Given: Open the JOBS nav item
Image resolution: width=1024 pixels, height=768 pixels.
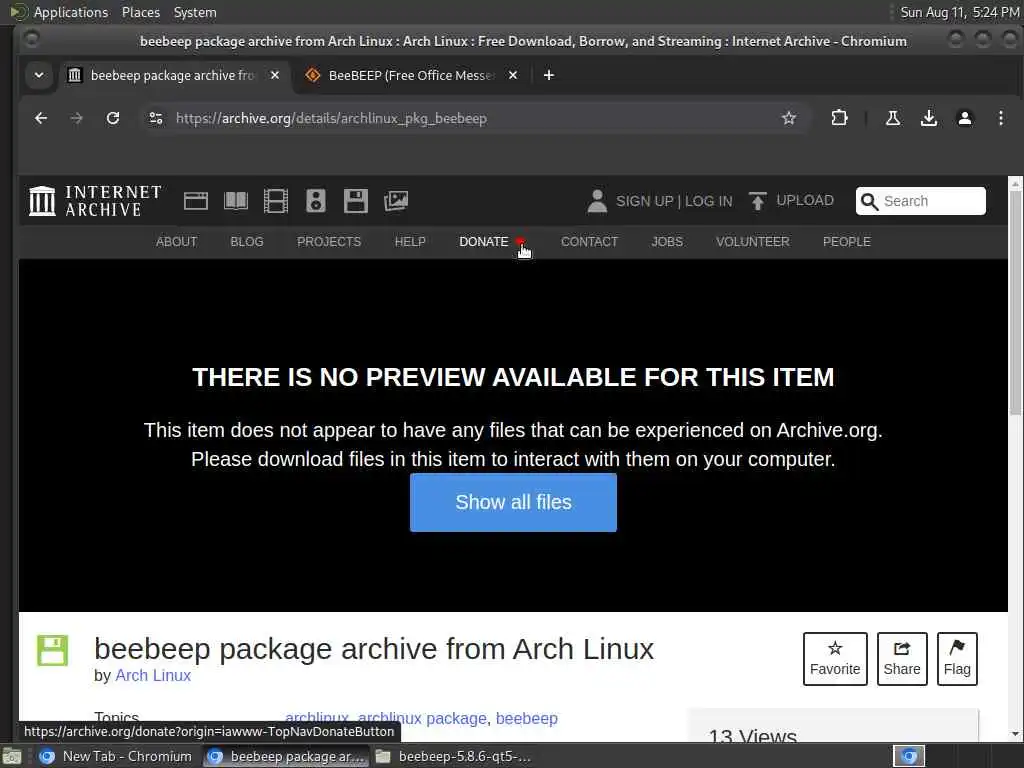Looking at the screenshot, I should [x=667, y=242].
